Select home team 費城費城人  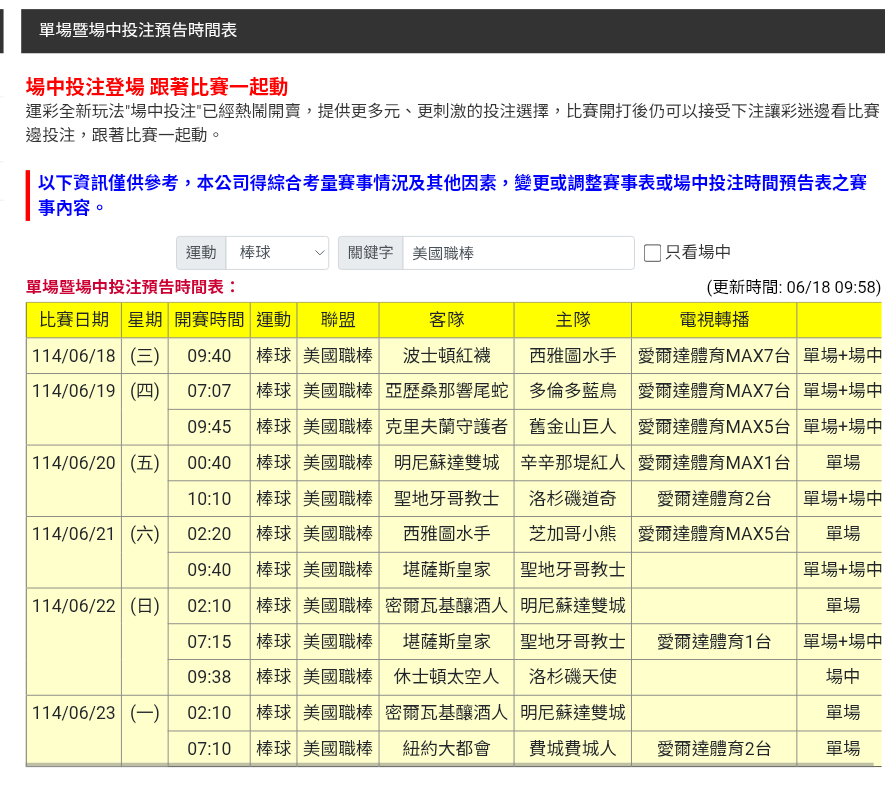573,749
